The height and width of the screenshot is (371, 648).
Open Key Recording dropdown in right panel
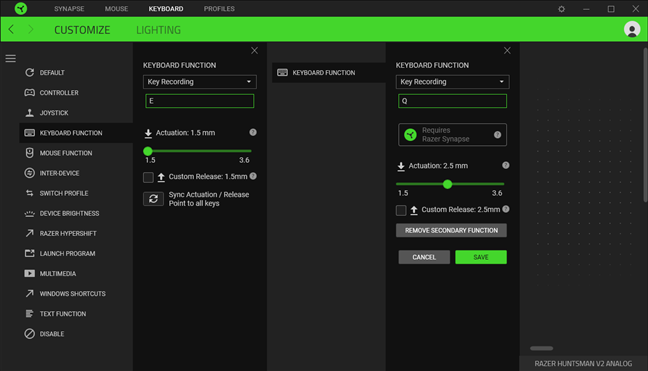click(x=453, y=82)
